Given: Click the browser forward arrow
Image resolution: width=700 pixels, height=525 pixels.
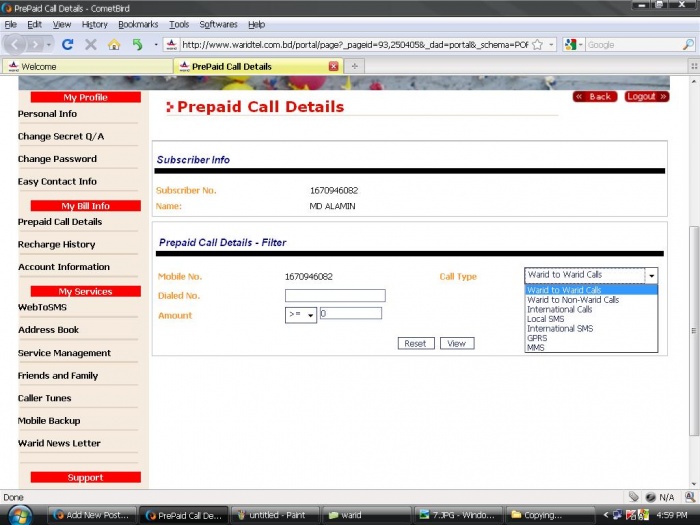Looking at the screenshot, I should (x=35, y=45).
